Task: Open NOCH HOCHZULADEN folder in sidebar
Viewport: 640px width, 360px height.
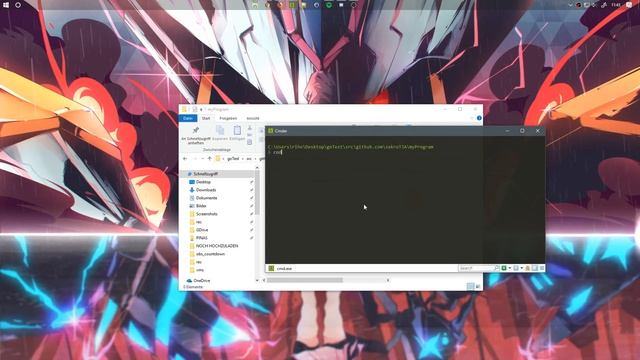Action: tap(217, 246)
